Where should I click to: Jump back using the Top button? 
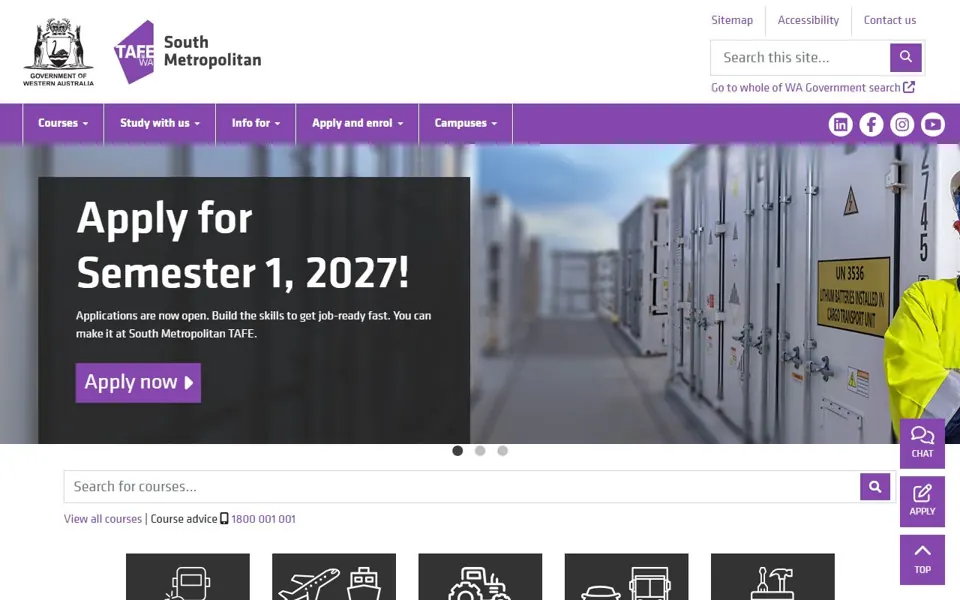(922, 560)
